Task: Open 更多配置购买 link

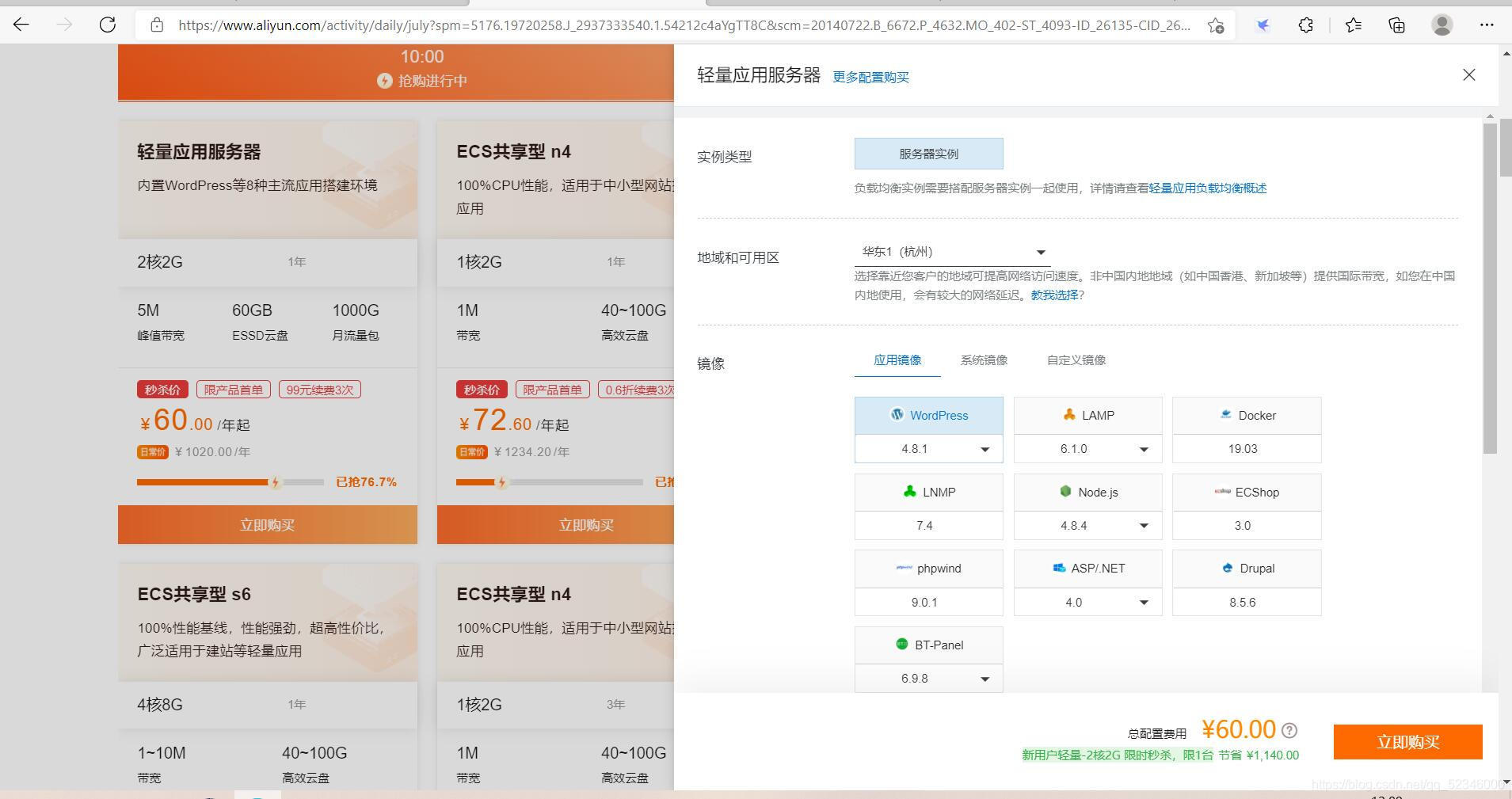Action: pyautogui.click(x=870, y=77)
